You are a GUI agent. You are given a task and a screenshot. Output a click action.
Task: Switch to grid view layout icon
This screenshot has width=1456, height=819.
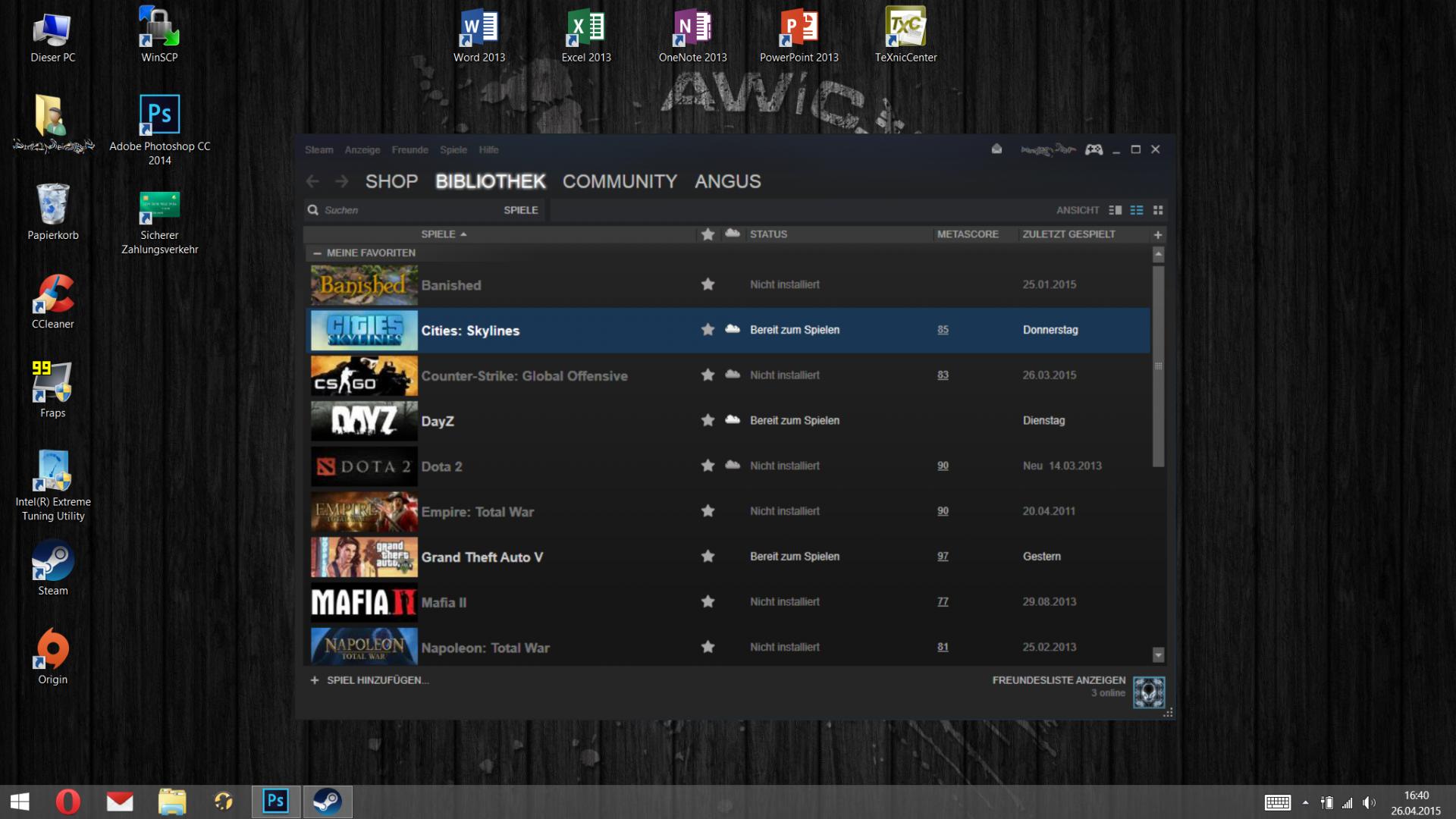click(1158, 210)
